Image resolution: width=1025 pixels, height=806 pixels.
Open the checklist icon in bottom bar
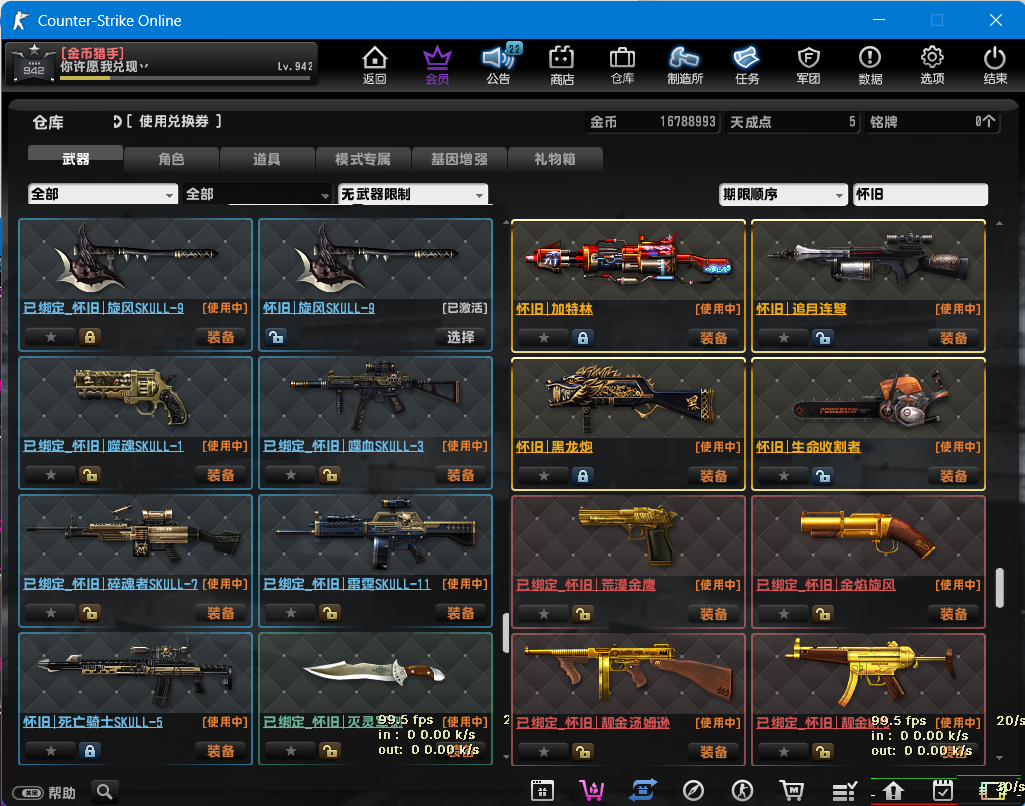point(844,791)
